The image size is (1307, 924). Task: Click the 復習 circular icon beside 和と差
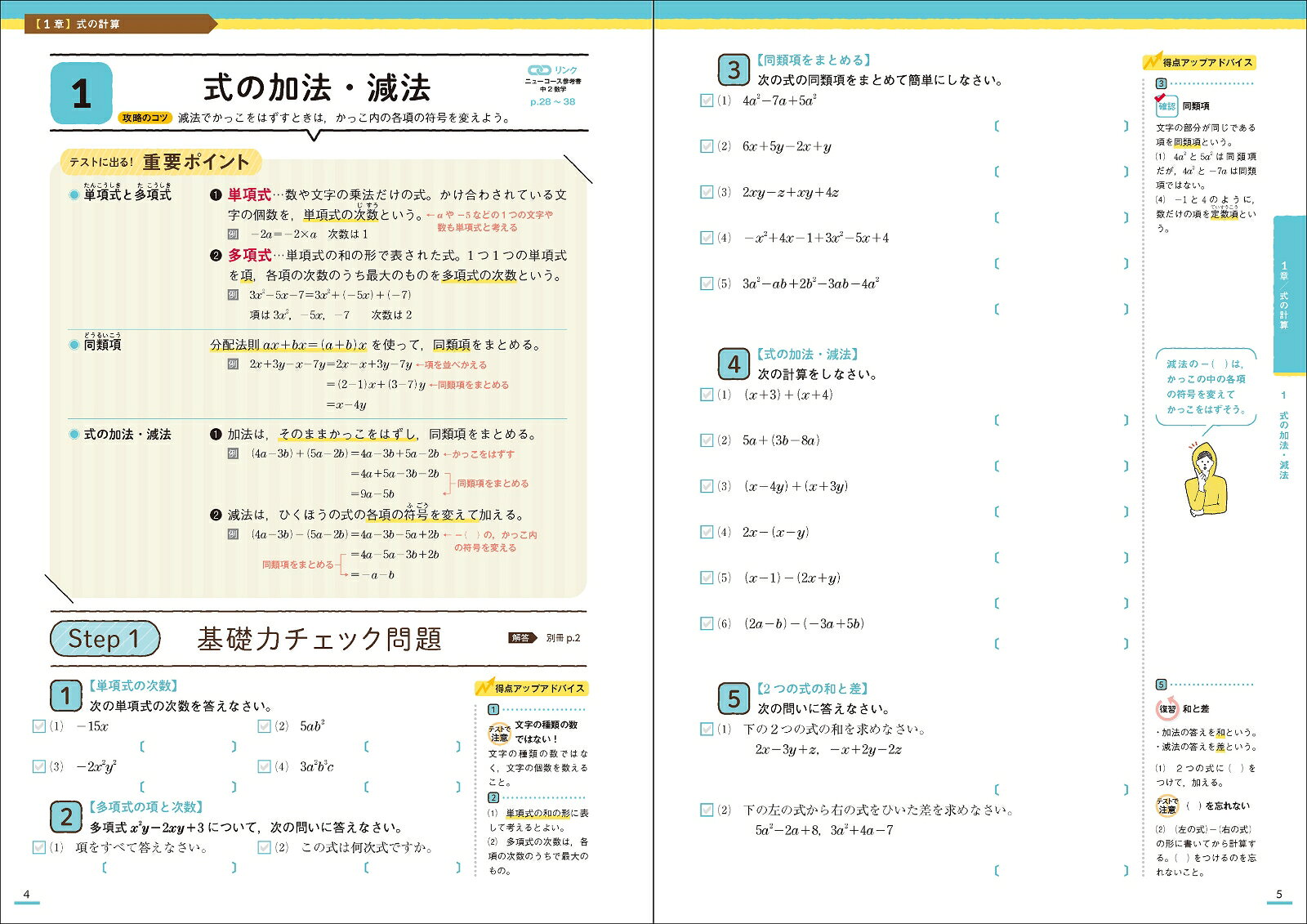click(1166, 708)
